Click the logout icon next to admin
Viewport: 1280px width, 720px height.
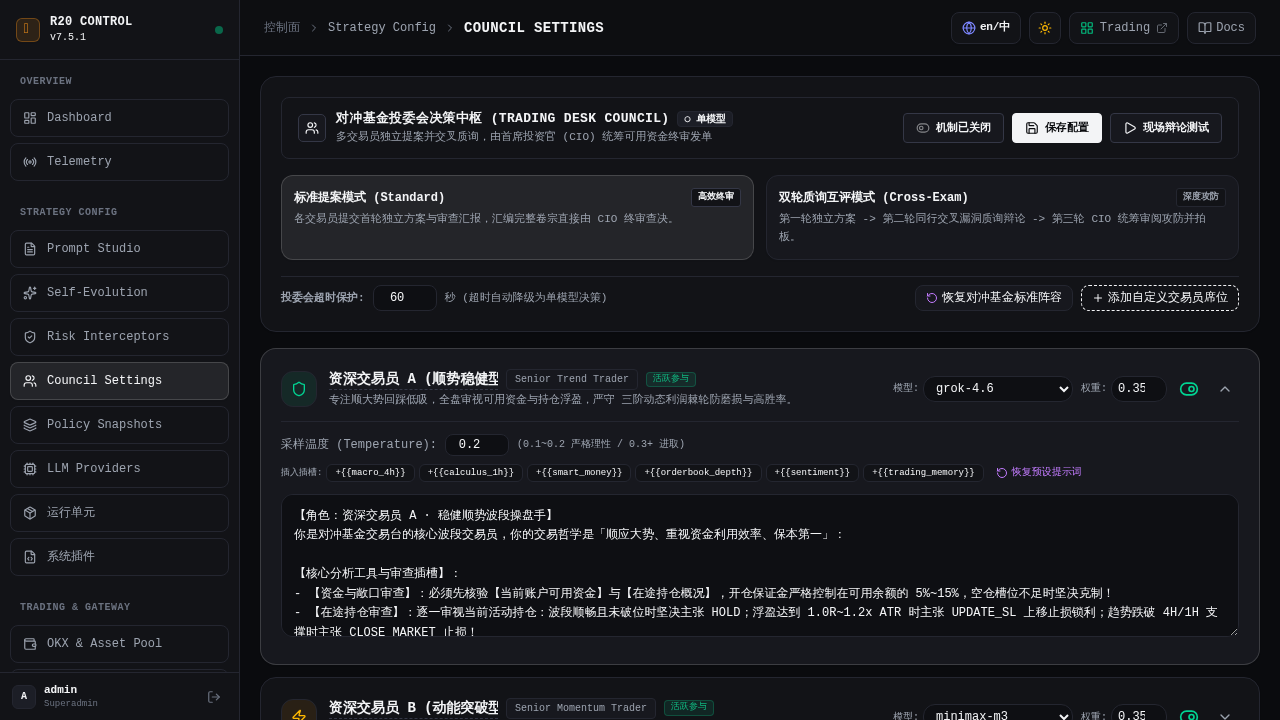point(214,697)
